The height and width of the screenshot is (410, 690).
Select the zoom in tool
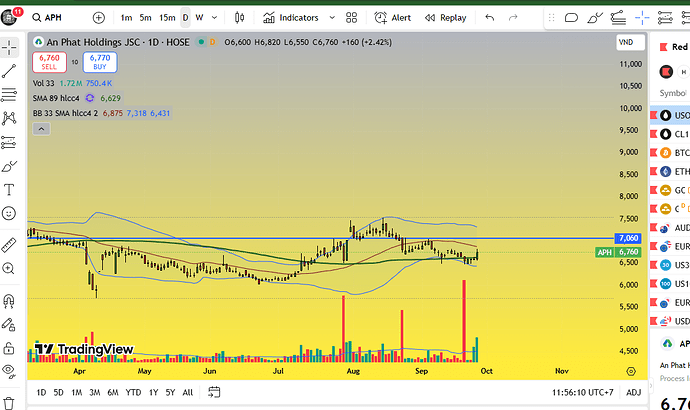9,268
